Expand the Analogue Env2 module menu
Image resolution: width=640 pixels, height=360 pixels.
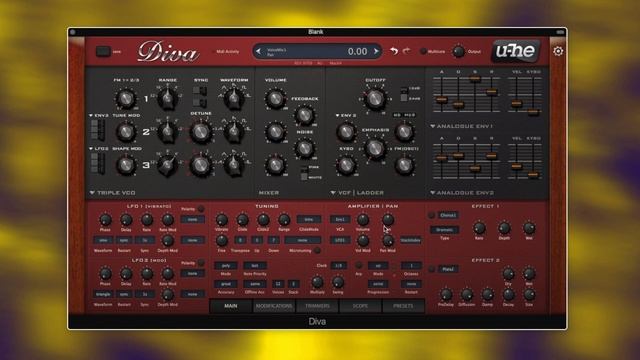pyautogui.click(x=462, y=193)
